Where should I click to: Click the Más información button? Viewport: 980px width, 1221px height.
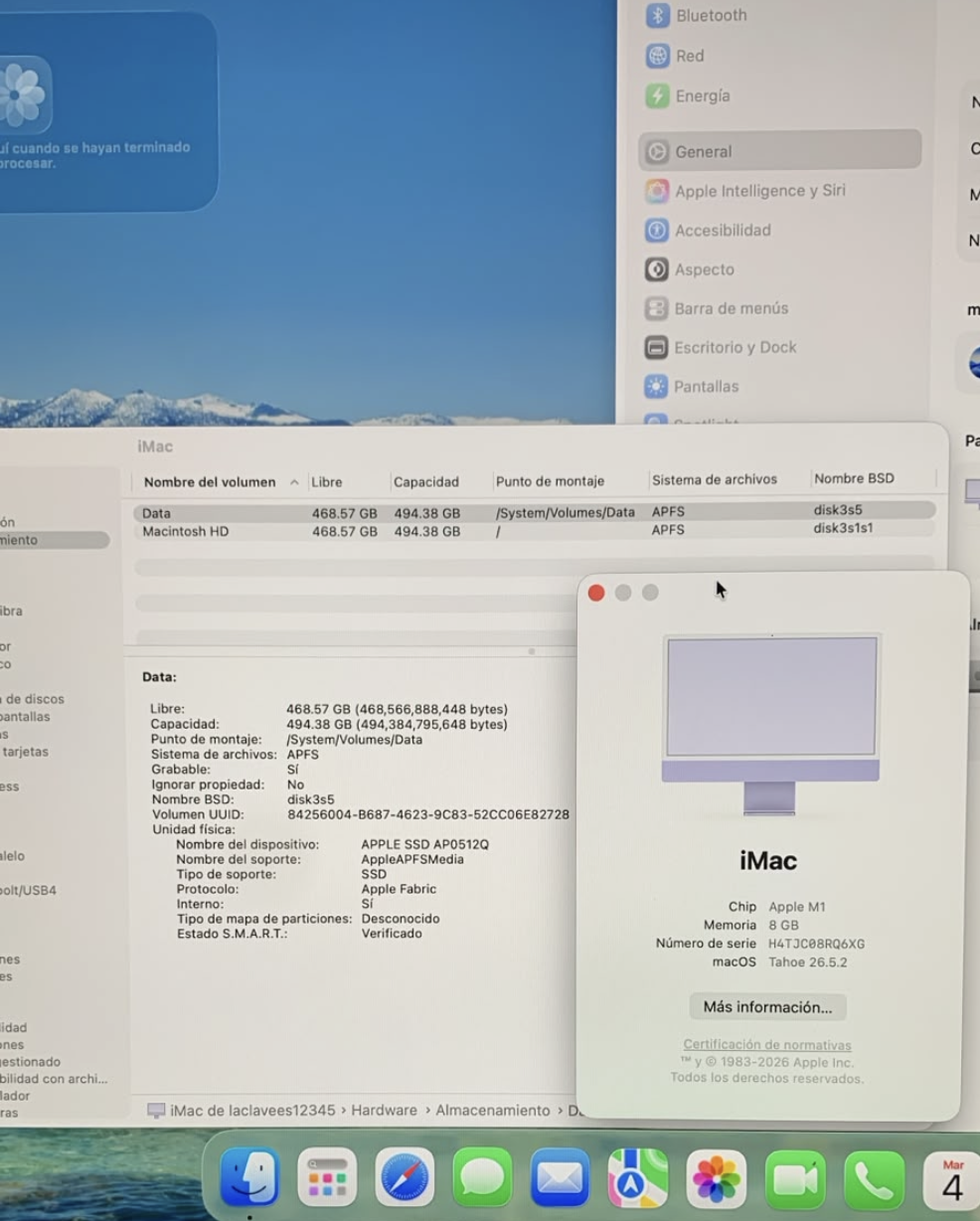[767, 1007]
